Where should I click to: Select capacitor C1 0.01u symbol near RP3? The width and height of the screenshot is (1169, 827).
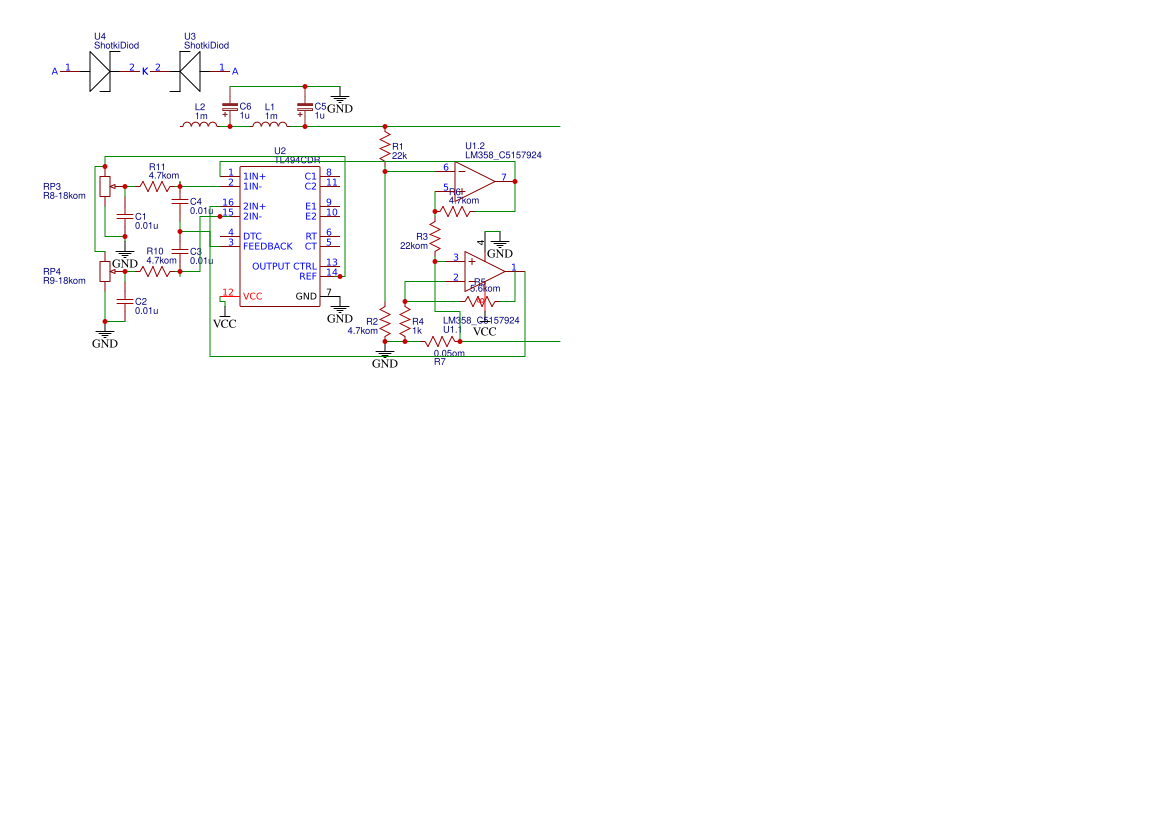click(125, 216)
